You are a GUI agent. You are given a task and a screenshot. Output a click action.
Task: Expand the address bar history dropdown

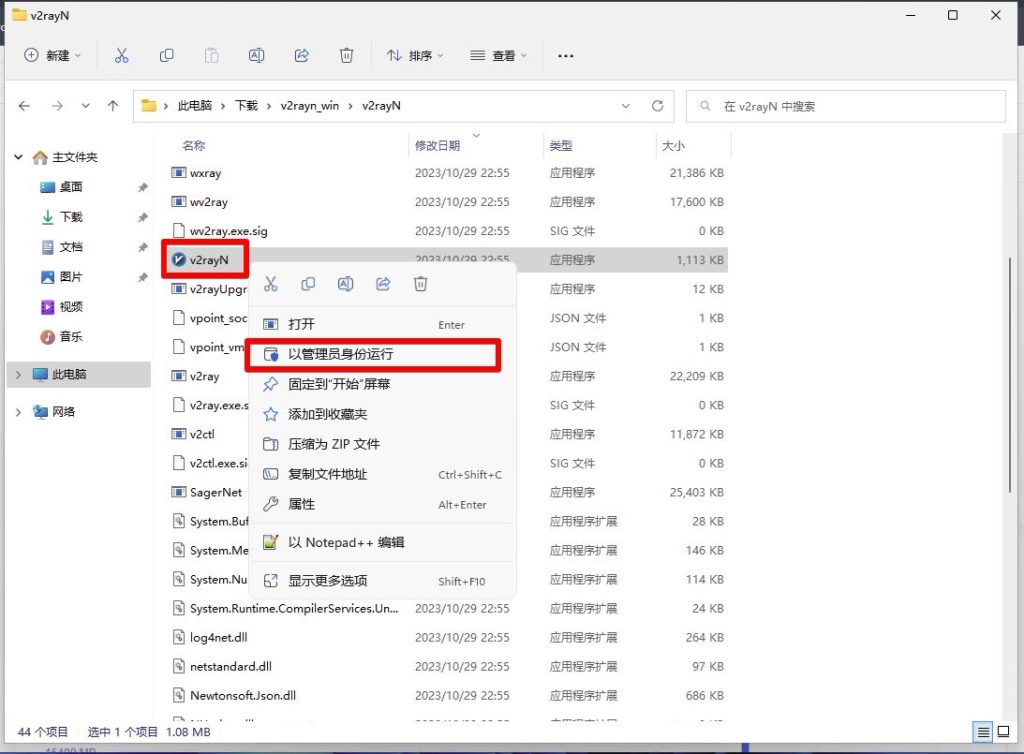pyautogui.click(x=626, y=106)
